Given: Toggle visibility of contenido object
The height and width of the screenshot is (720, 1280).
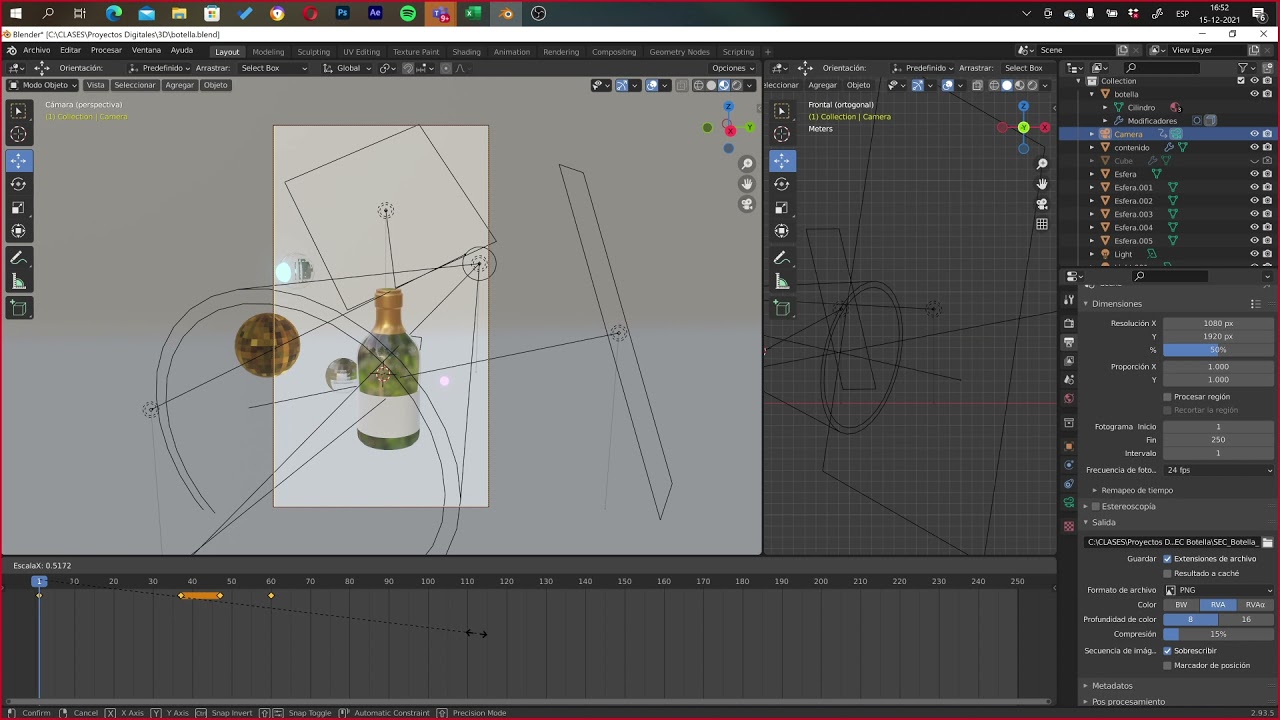Looking at the screenshot, I should [x=1254, y=147].
